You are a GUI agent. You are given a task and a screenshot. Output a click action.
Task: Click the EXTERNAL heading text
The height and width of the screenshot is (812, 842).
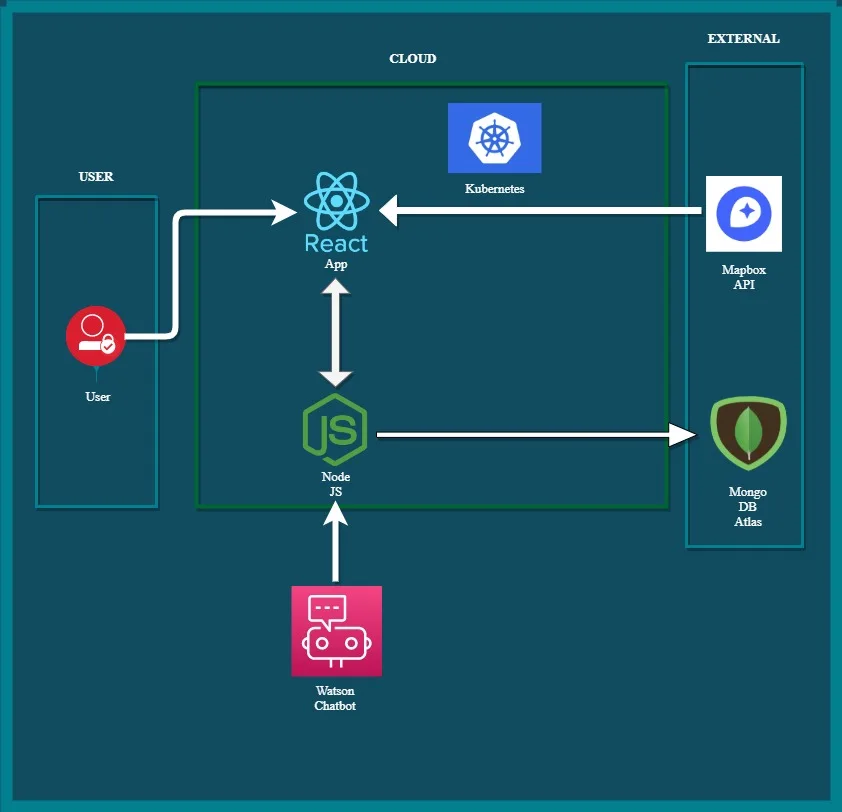(x=743, y=39)
